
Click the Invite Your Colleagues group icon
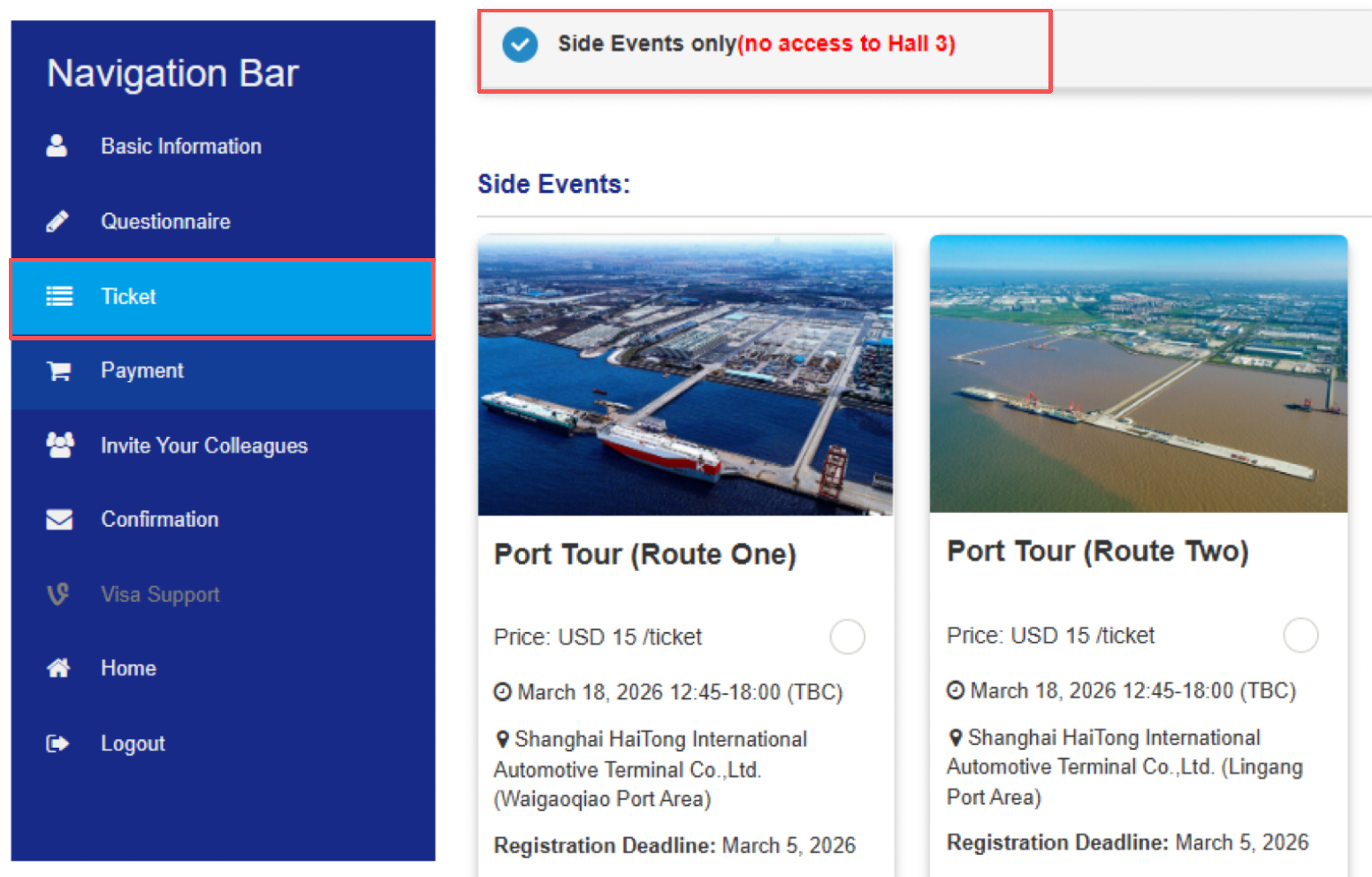tap(60, 445)
